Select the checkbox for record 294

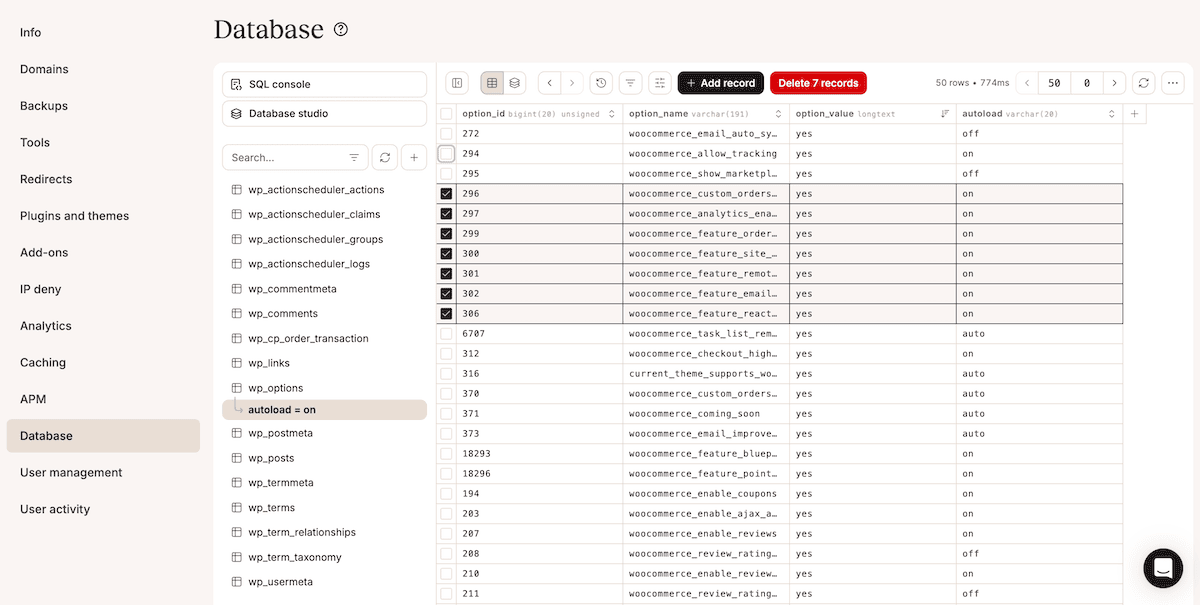click(x=445, y=153)
